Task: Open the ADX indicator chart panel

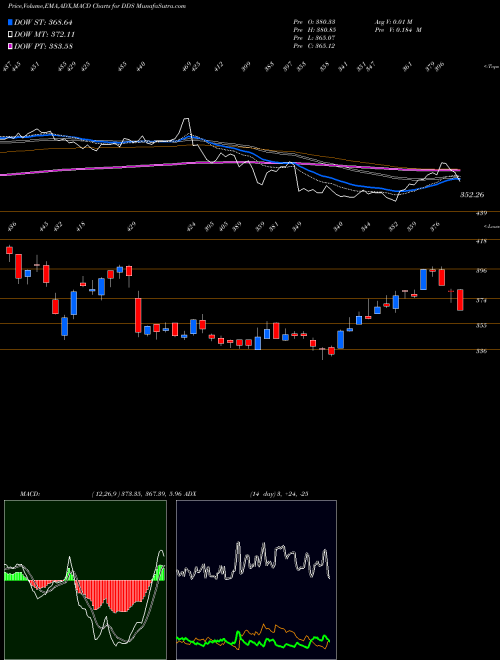Action: point(256,580)
